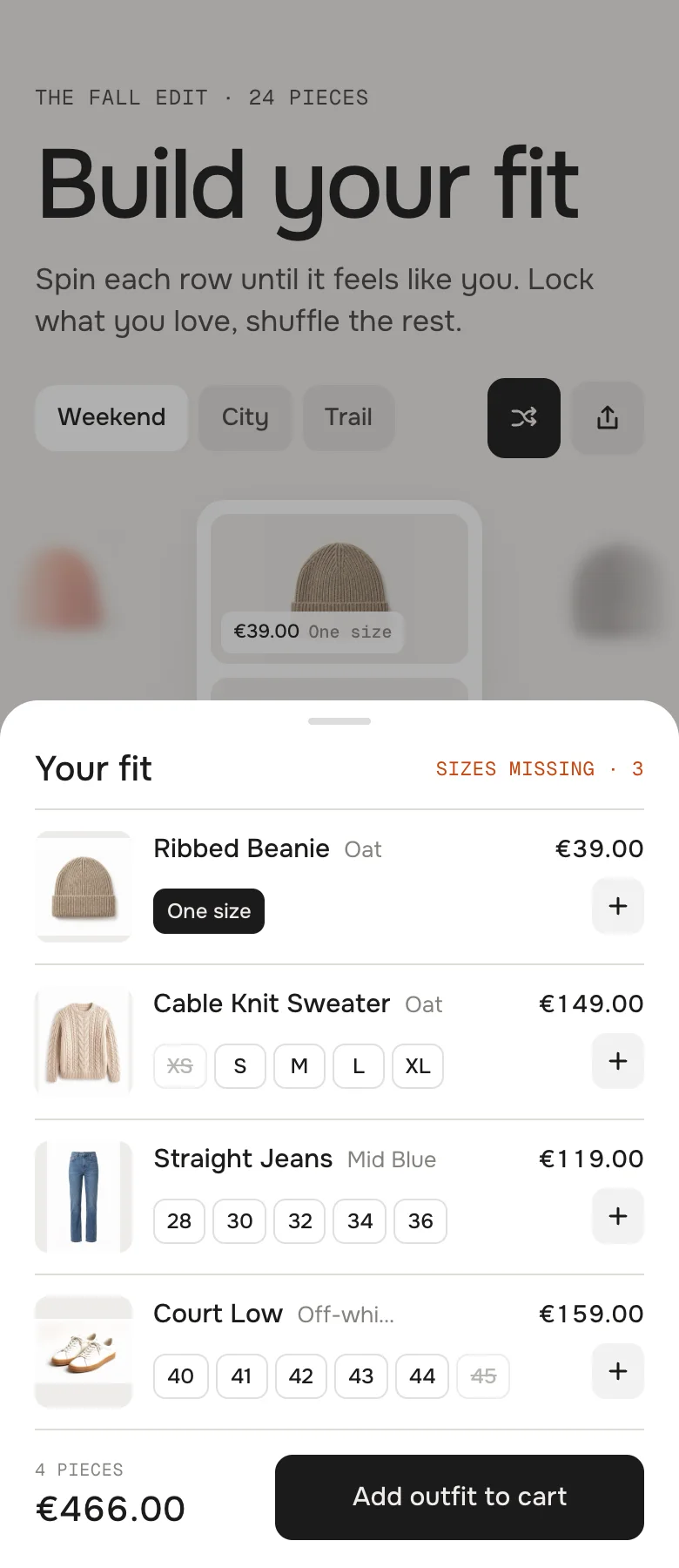This screenshot has width=679, height=1568.
Task: Choose jeans size 32
Action: coord(300,1221)
